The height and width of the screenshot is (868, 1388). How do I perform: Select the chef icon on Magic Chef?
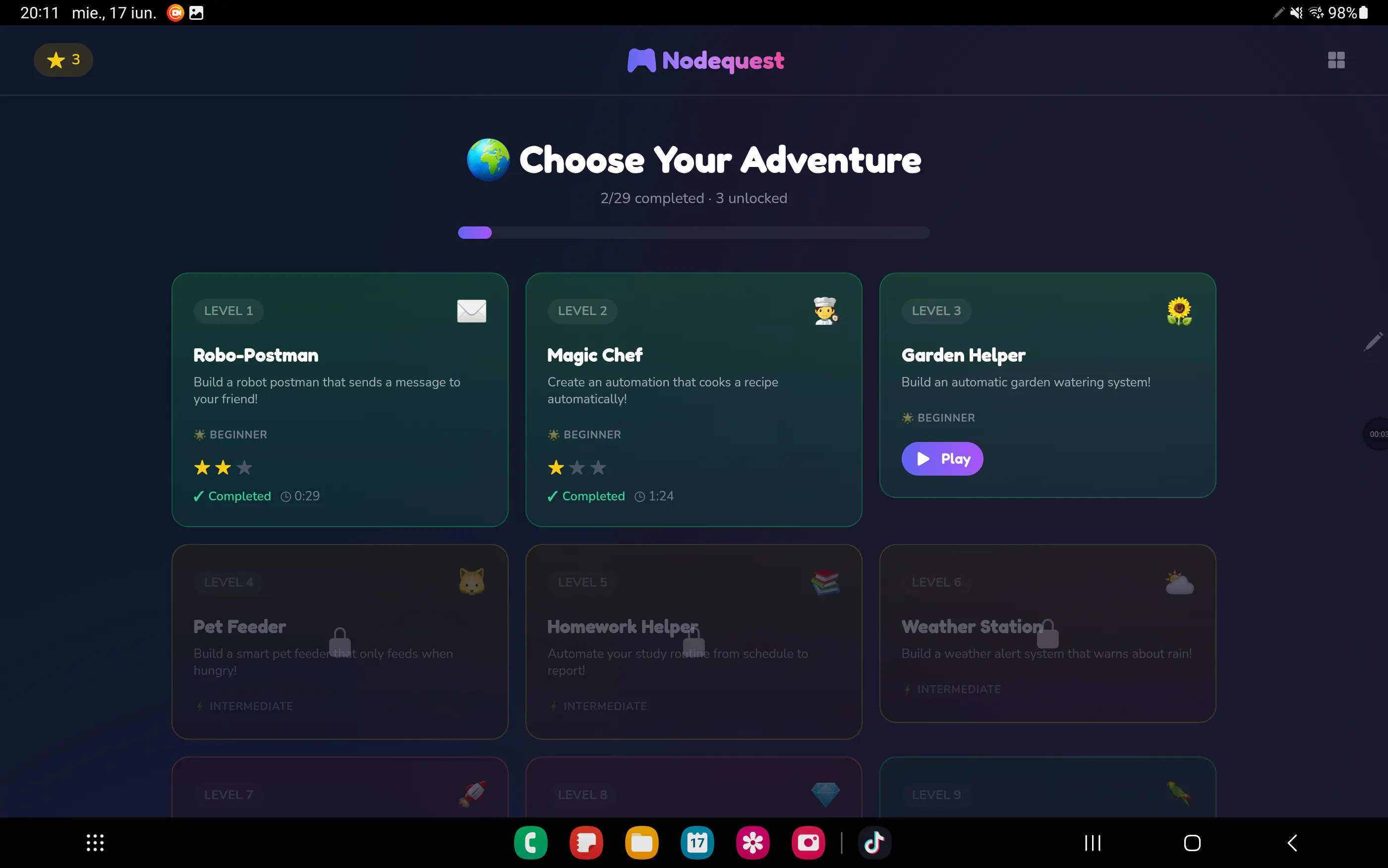[x=825, y=311]
